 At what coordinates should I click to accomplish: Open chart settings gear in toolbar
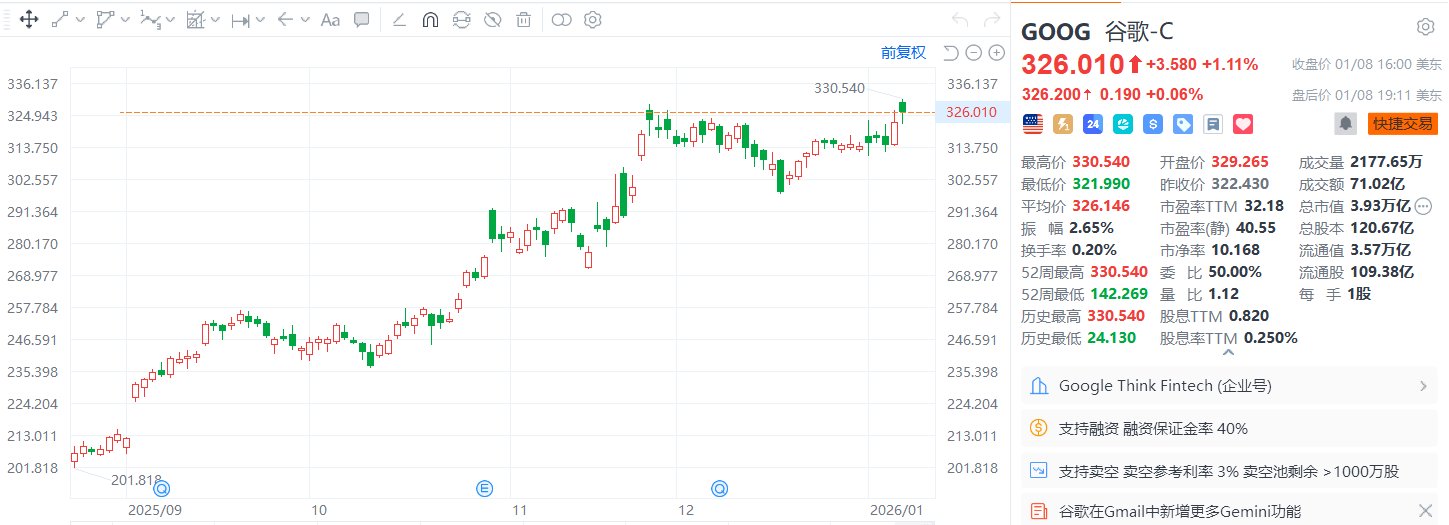(593, 19)
